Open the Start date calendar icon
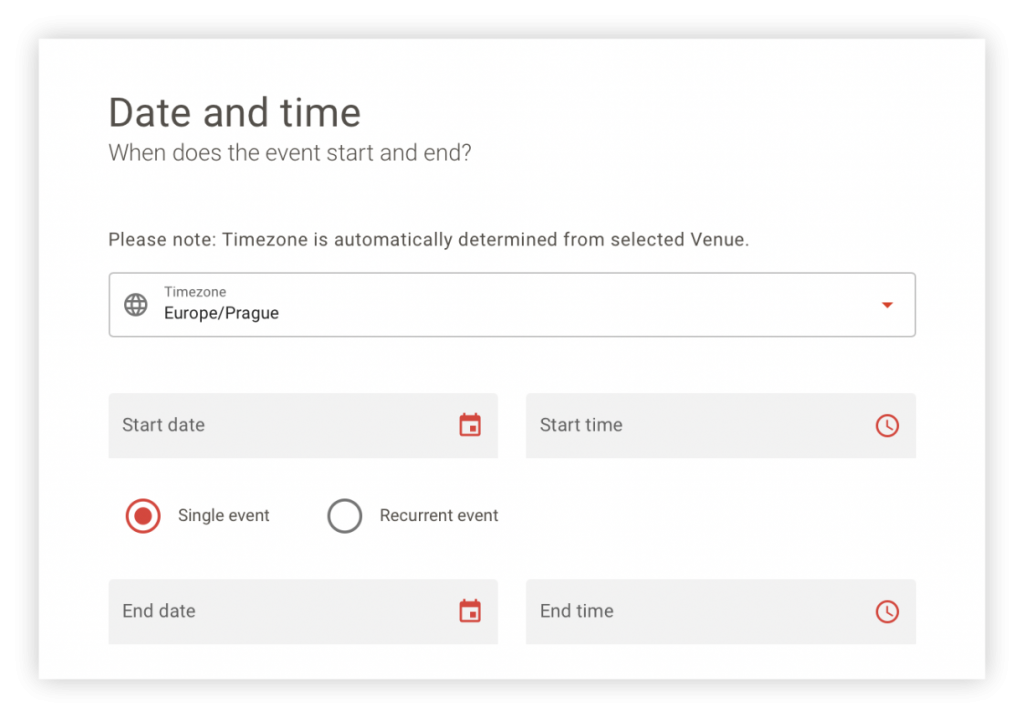 coord(470,425)
